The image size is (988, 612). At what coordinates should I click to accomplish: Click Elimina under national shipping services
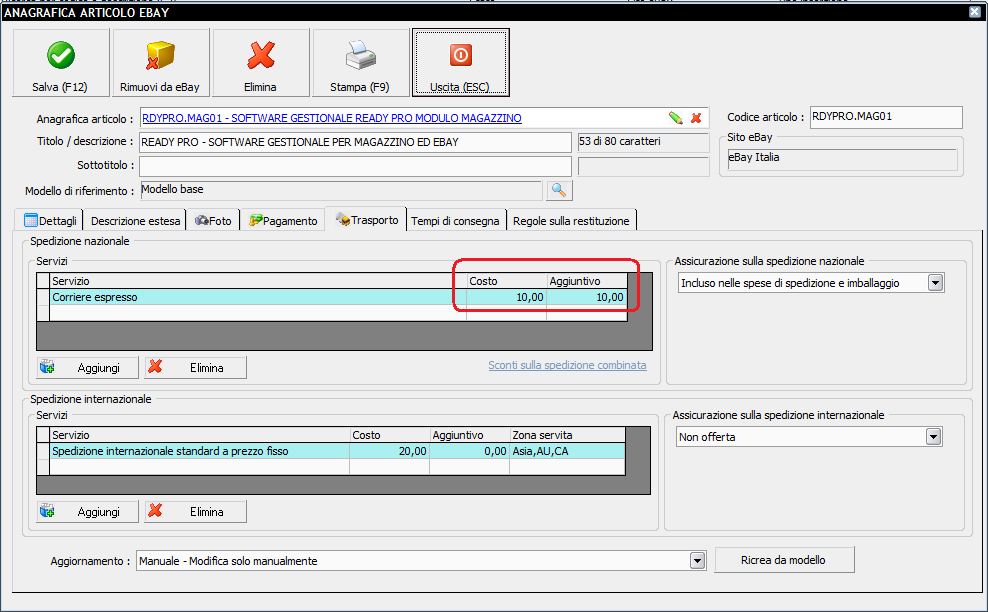click(x=195, y=367)
